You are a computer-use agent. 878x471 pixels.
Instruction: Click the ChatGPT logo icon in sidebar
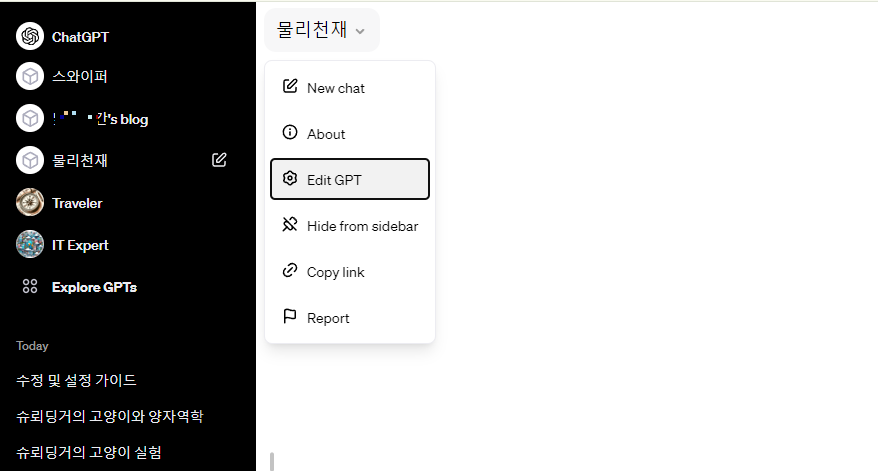tap(30, 36)
